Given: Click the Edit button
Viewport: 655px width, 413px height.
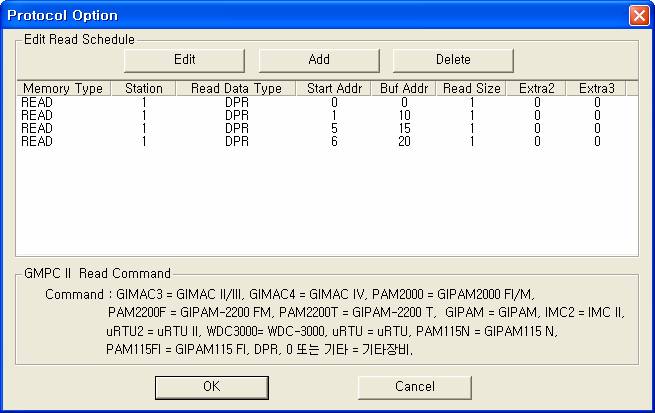Looking at the screenshot, I should (184, 59).
